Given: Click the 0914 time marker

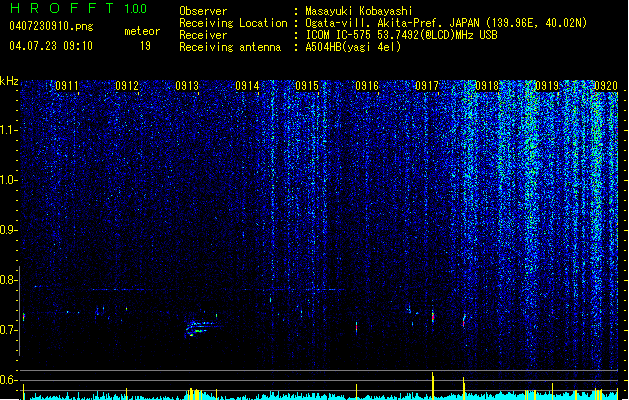Looking at the screenshot, I should coord(247,86).
